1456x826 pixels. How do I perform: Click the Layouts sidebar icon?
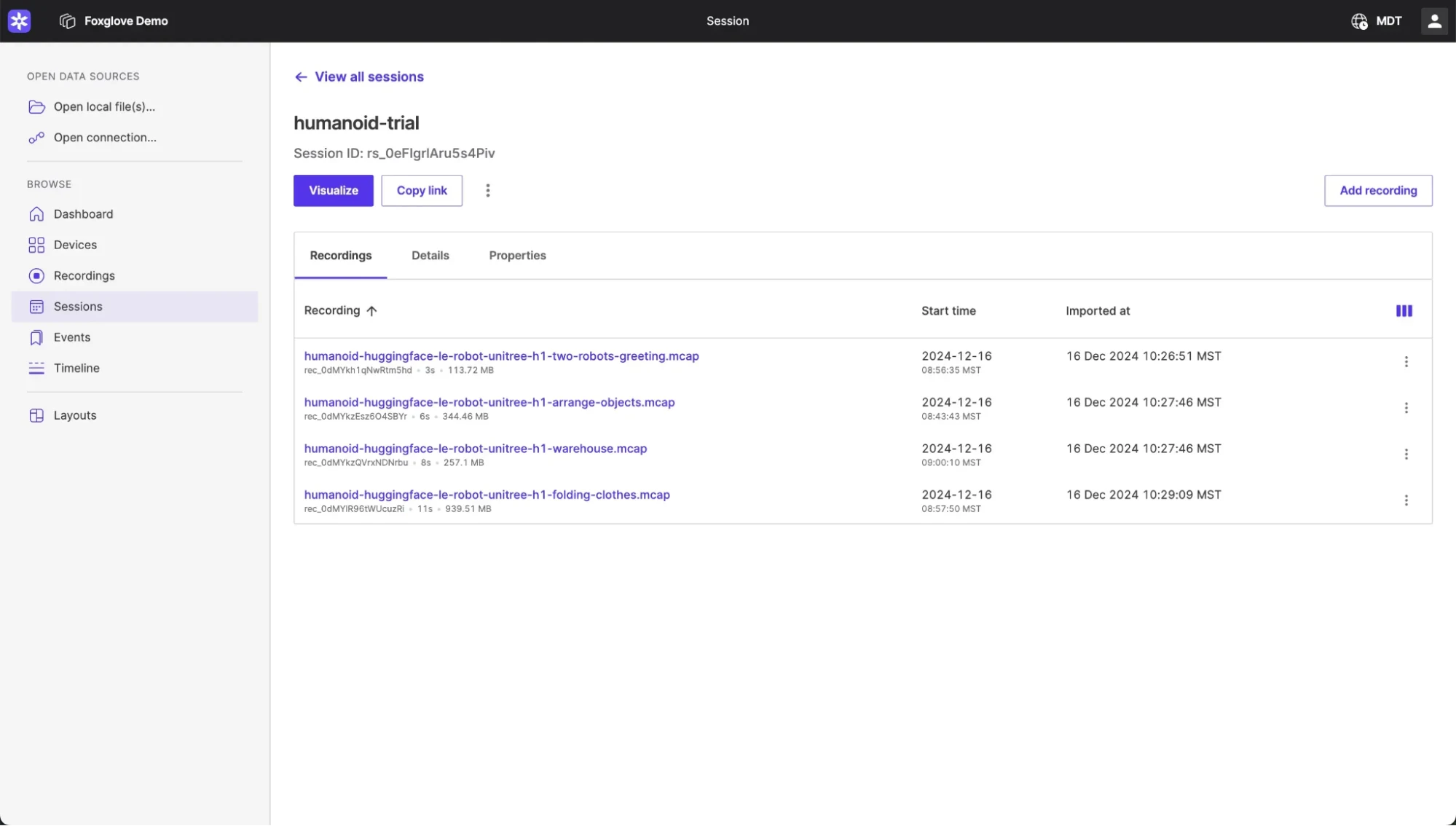[37, 414]
